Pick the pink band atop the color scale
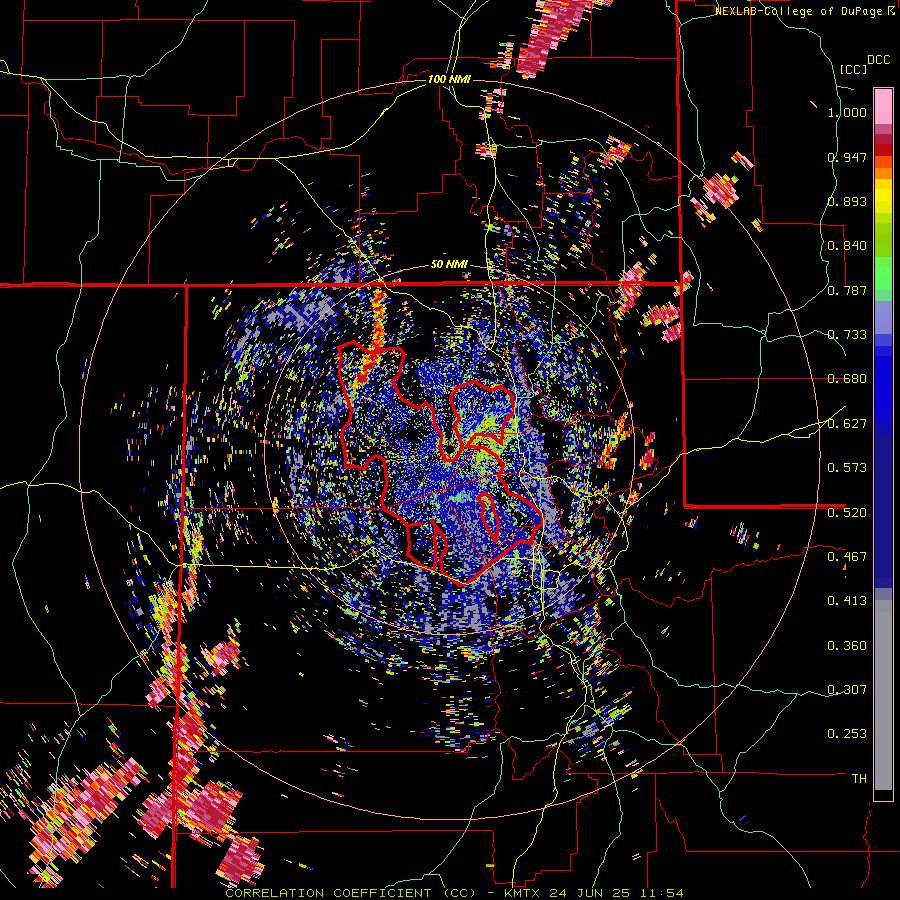Image resolution: width=900 pixels, height=900 pixels. click(883, 107)
